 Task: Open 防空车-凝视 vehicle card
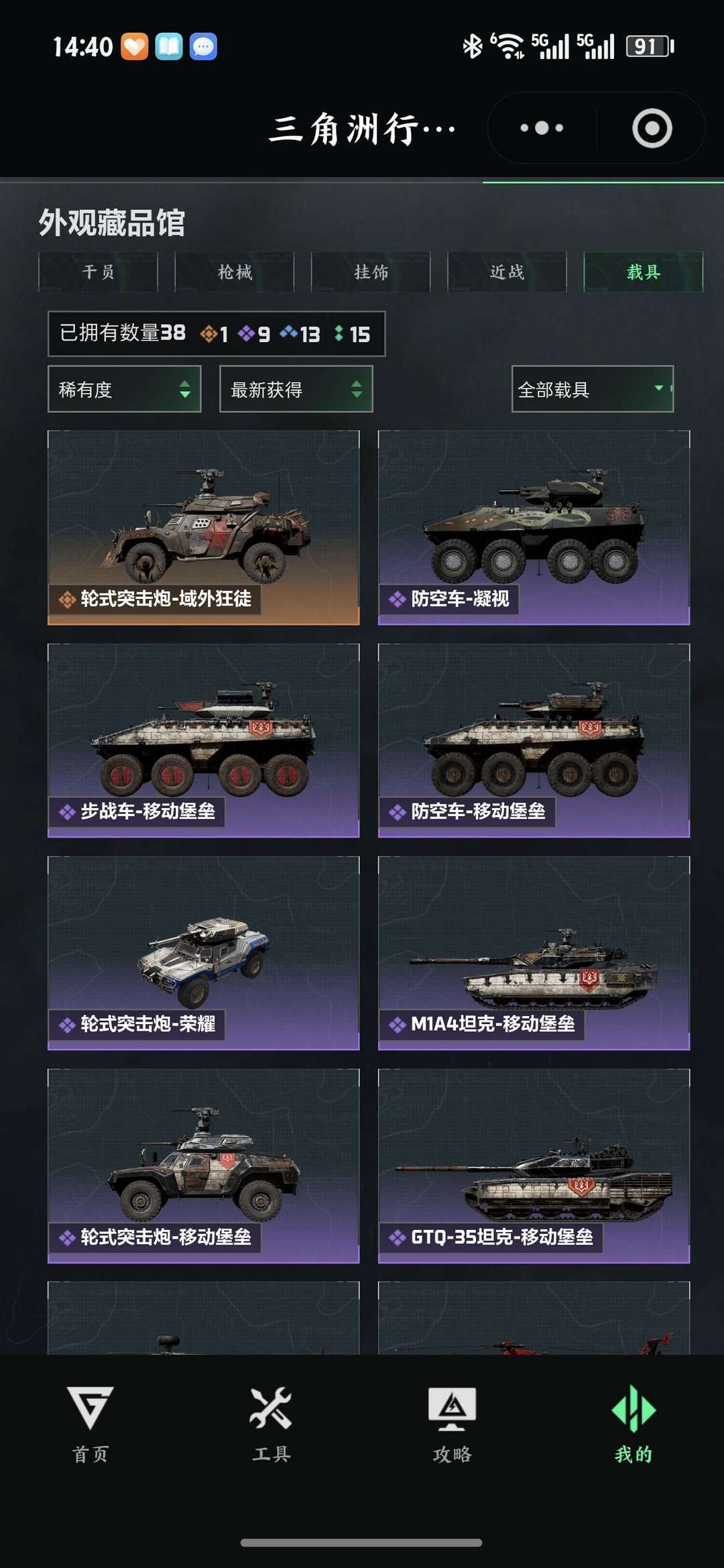(x=534, y=528)
